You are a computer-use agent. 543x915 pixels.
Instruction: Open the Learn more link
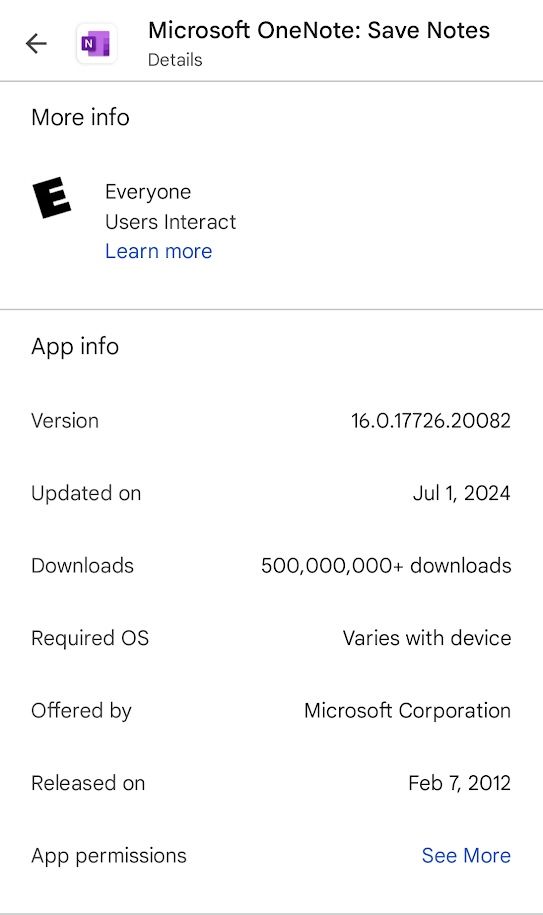click(159, 251)
